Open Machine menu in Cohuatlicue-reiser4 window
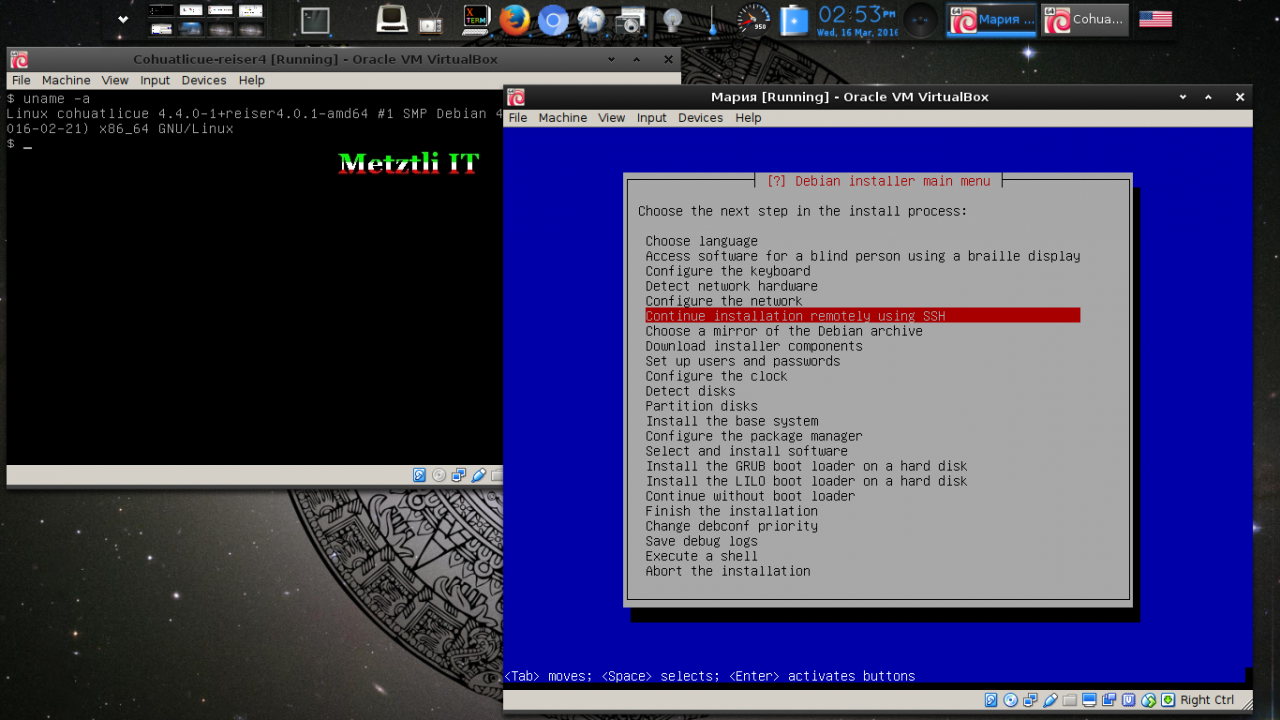1280x720 pixels. point(66,80)
